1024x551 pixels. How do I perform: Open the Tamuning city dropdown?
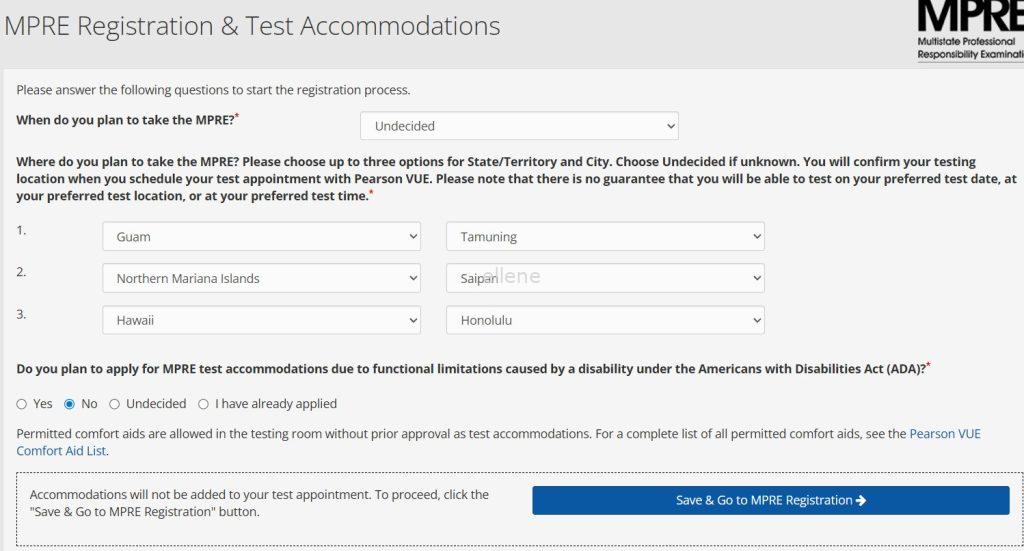[x=605, y=237]
